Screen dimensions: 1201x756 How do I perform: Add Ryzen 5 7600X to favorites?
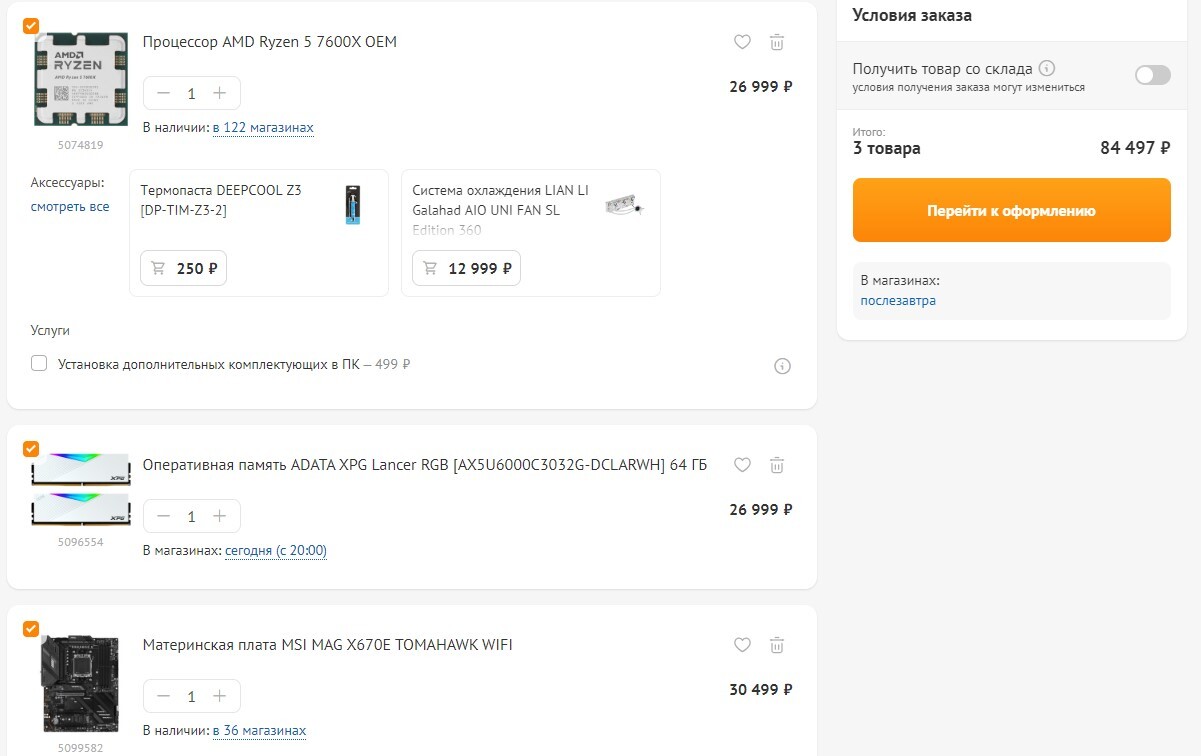742,42
